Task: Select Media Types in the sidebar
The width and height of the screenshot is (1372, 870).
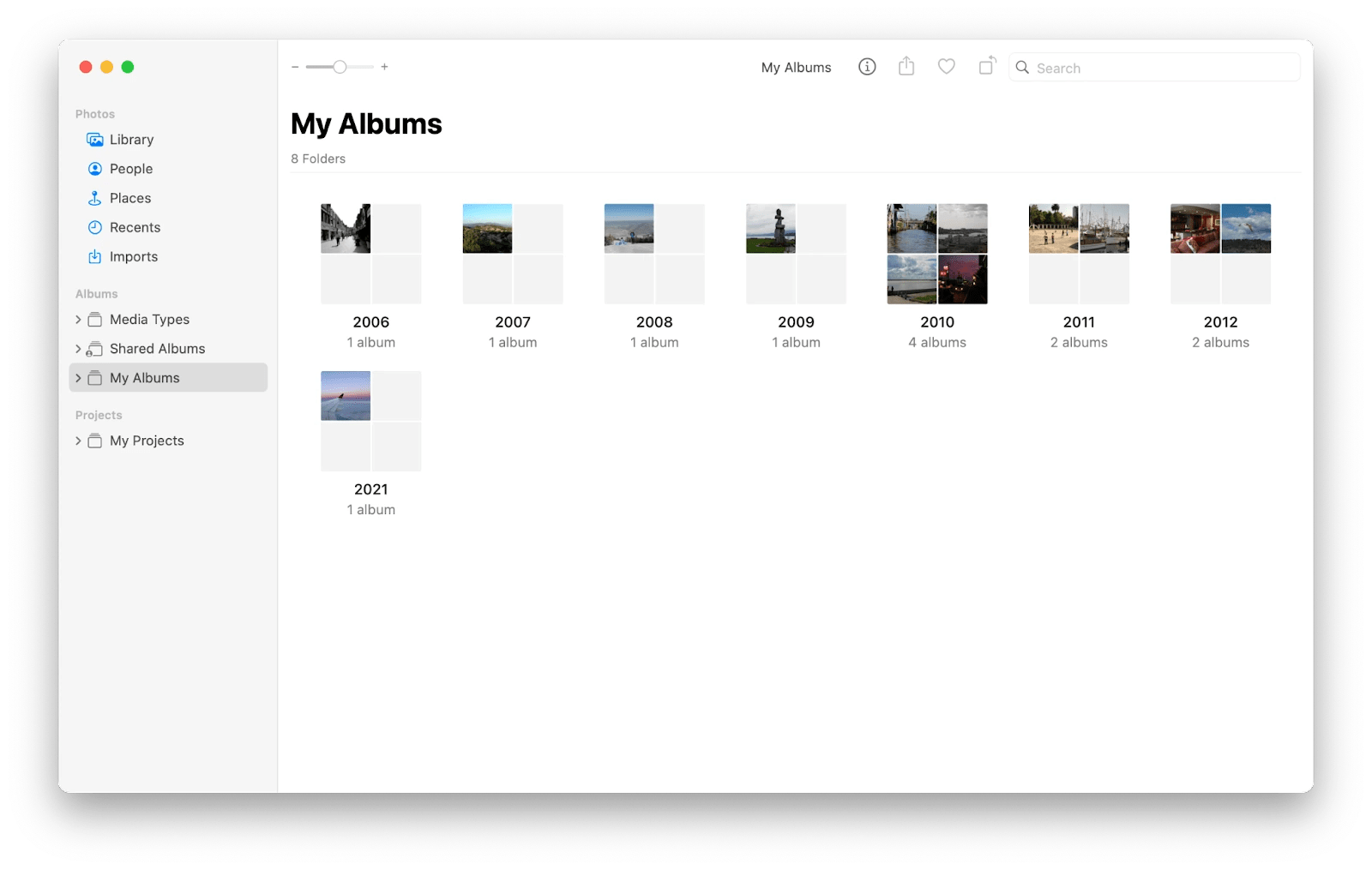Action: [x=168, y=320]
